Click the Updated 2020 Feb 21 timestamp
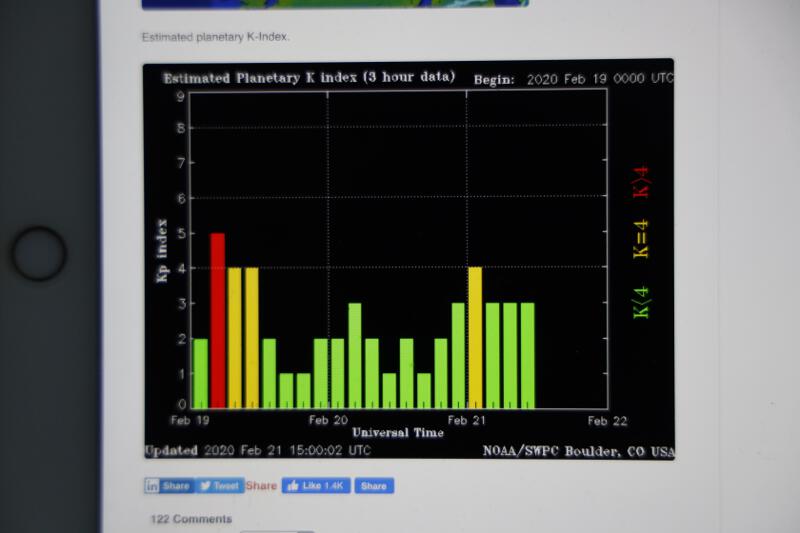The image size is (800, 533). tap(258, 451)
